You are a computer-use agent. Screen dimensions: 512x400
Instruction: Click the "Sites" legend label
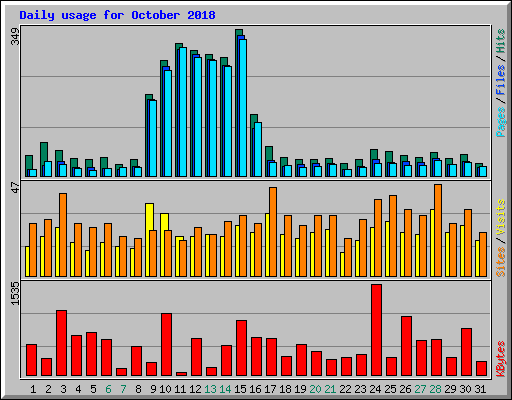pos(501,262)
